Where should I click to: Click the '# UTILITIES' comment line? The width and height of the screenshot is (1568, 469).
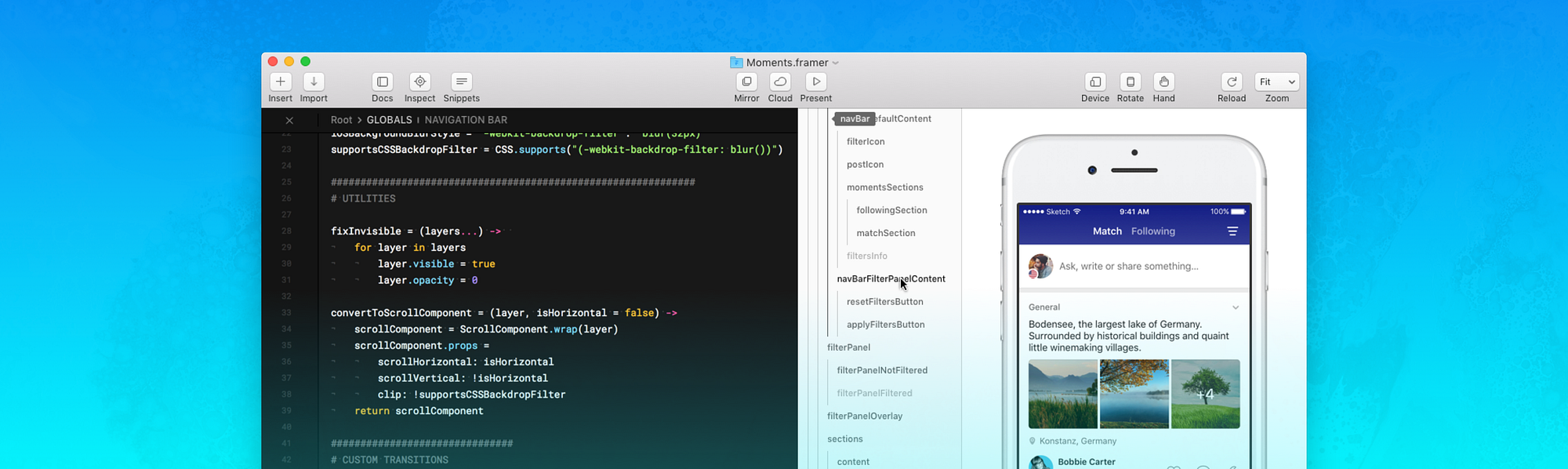click(363, 198)
